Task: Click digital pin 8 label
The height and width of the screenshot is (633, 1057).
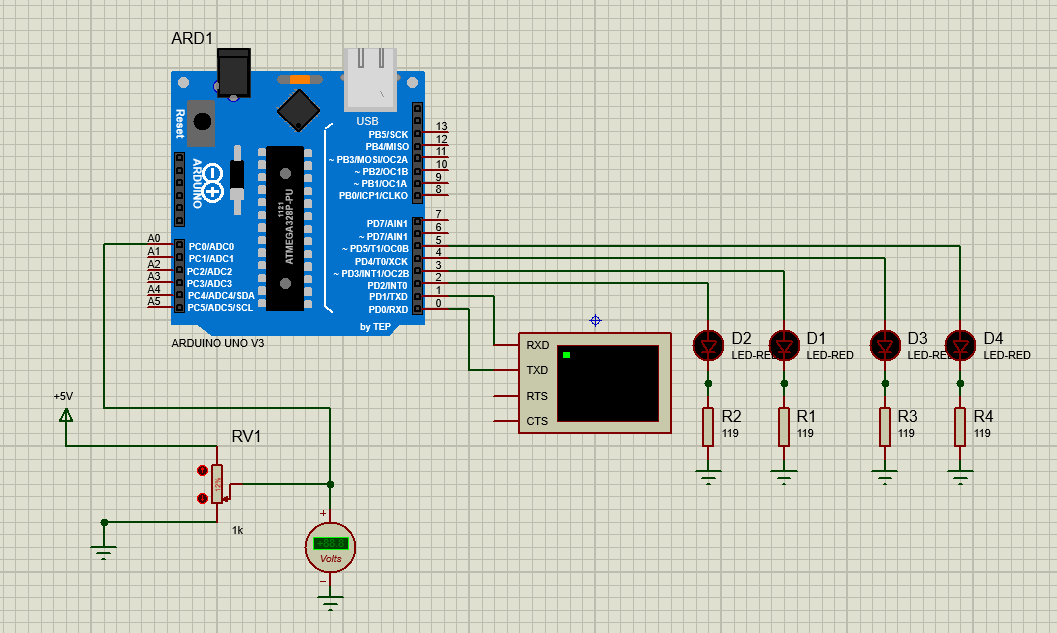Action: (438, 189)
